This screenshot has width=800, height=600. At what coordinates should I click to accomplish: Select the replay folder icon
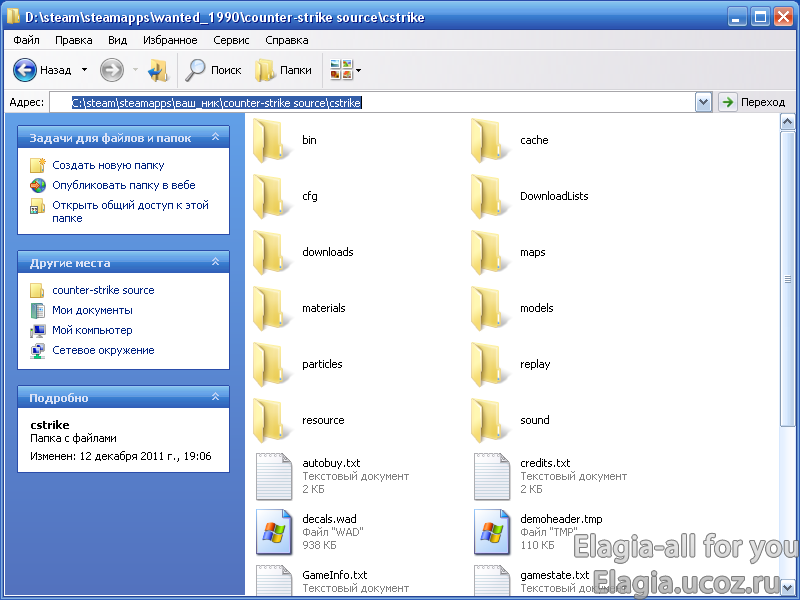pyautogui.click(x=489, y=365)
